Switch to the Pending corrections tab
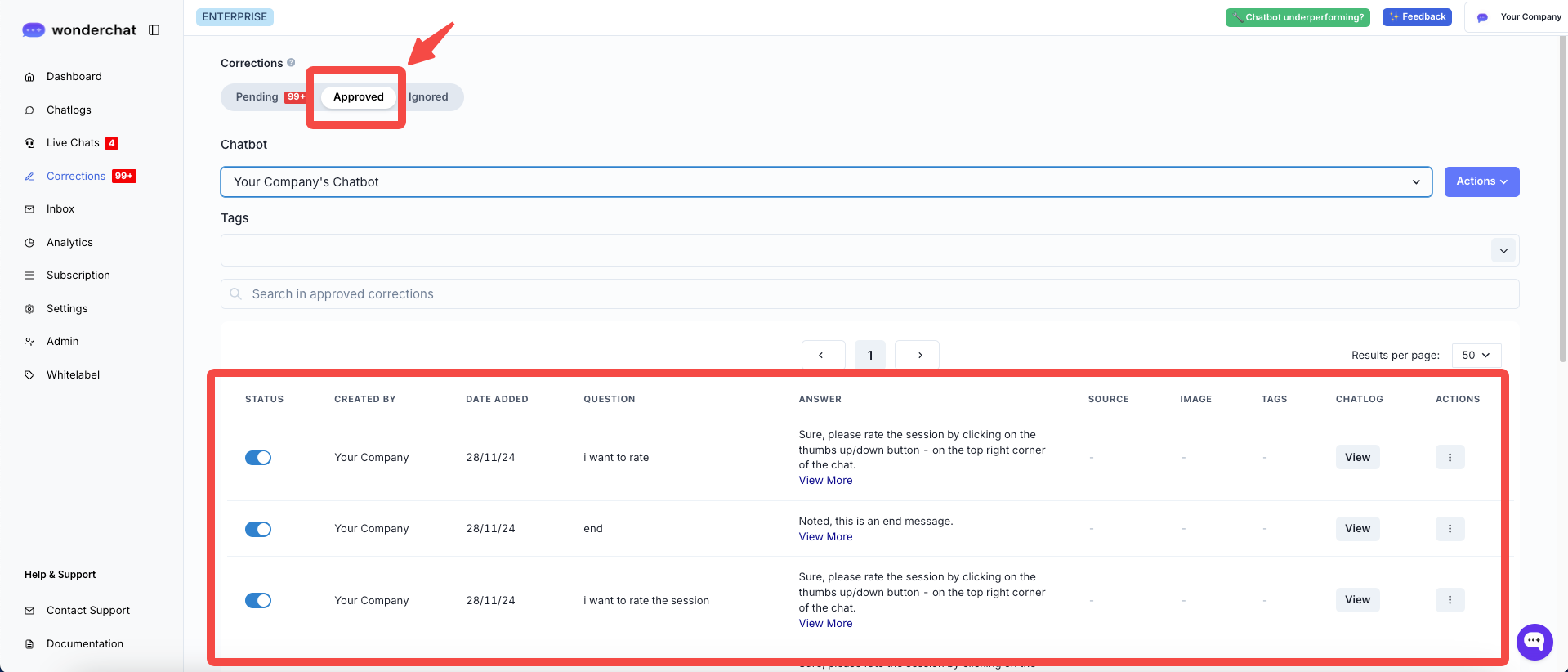Image resolution: width=1568 pixels, height=672 pixels. click(257, 97)
